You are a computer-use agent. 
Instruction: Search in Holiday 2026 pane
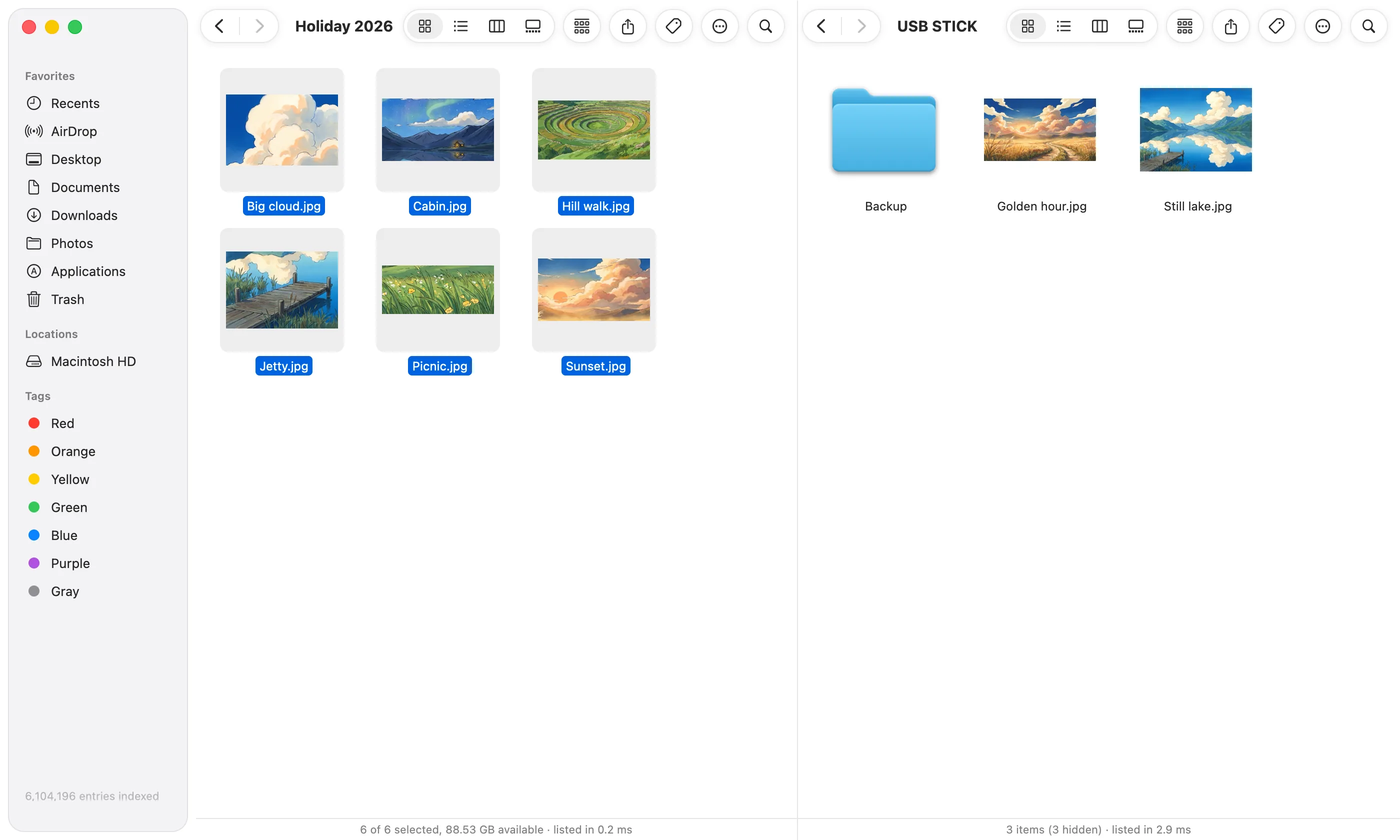[x=765, y=26]
